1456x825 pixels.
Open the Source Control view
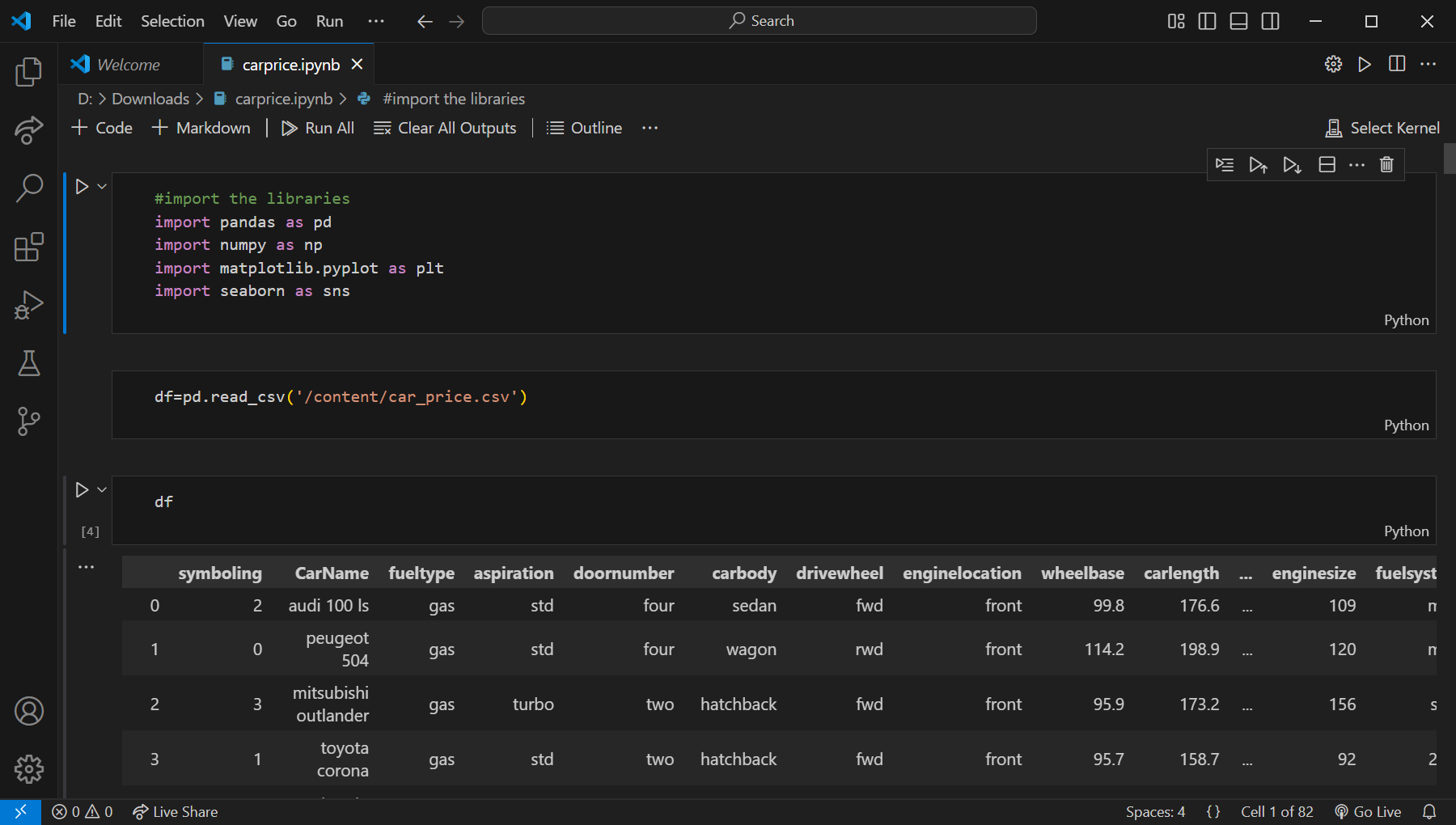click(28, 421)
